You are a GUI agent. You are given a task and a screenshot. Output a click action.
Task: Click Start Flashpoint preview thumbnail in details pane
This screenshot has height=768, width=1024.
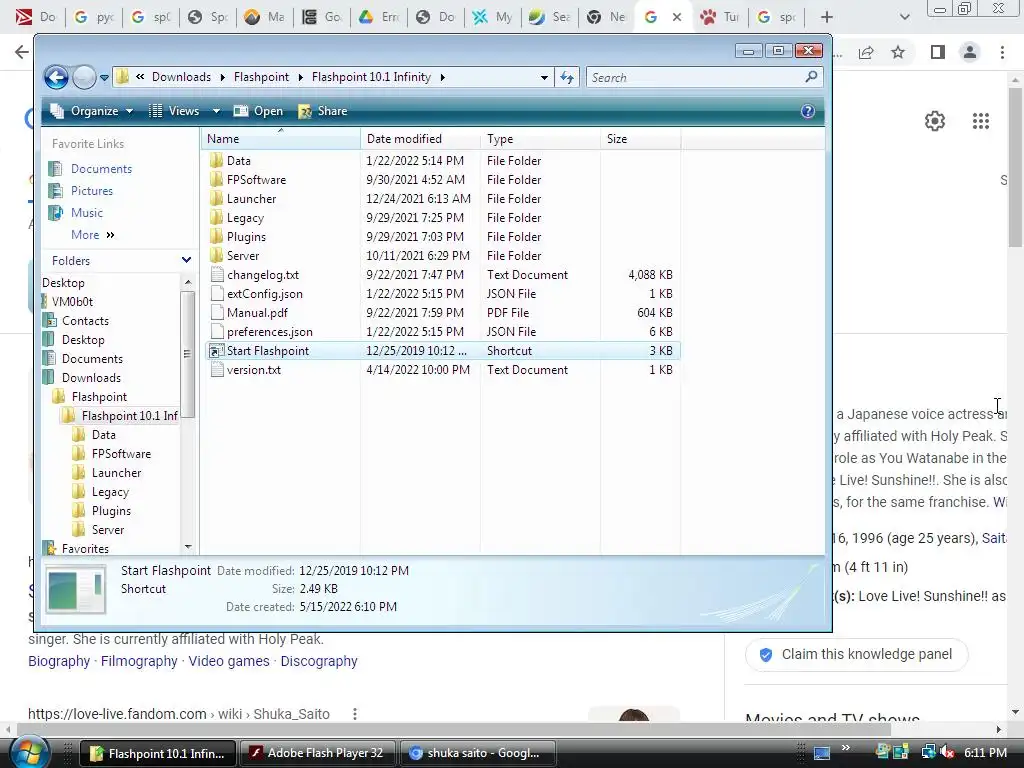tap(76, 589)
